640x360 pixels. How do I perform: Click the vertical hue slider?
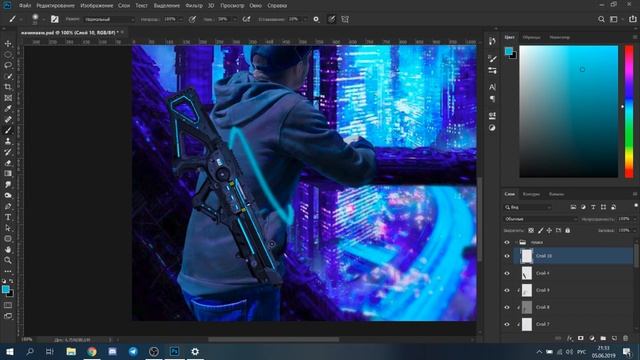coord(629,111)
